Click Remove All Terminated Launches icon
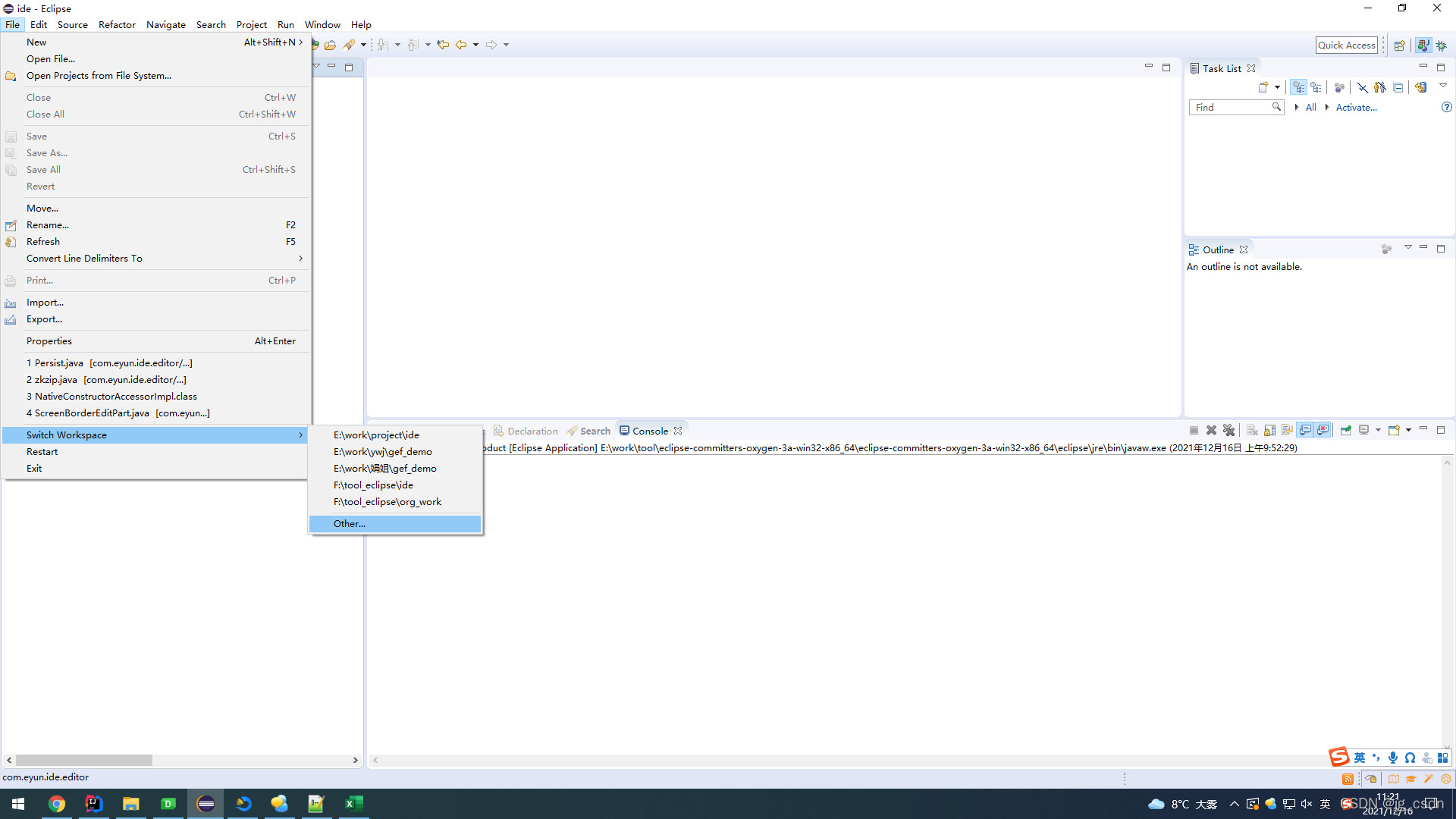The image size is (1456, 819). click(x=1229, y=431)
